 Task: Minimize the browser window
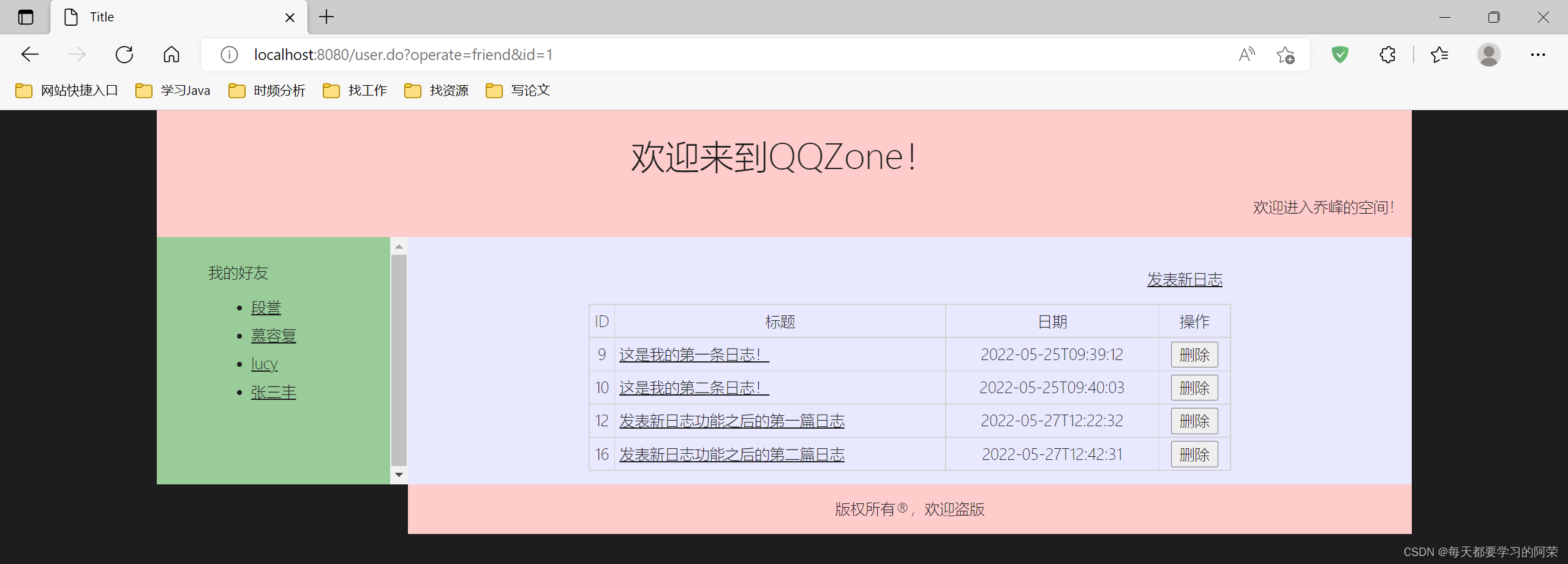[1445, 17]
